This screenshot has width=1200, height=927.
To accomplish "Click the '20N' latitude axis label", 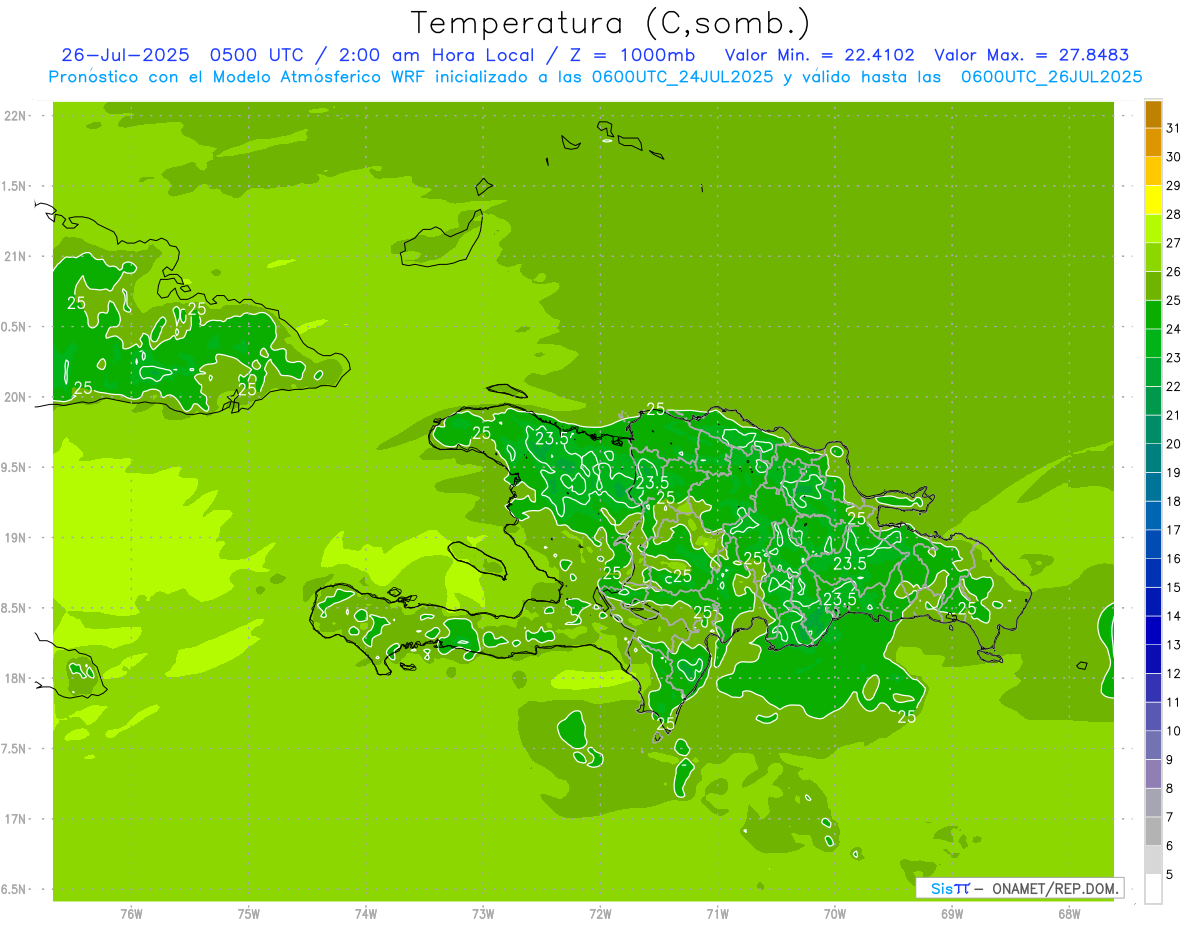I will pyautogui.click(x=15, y=397).
